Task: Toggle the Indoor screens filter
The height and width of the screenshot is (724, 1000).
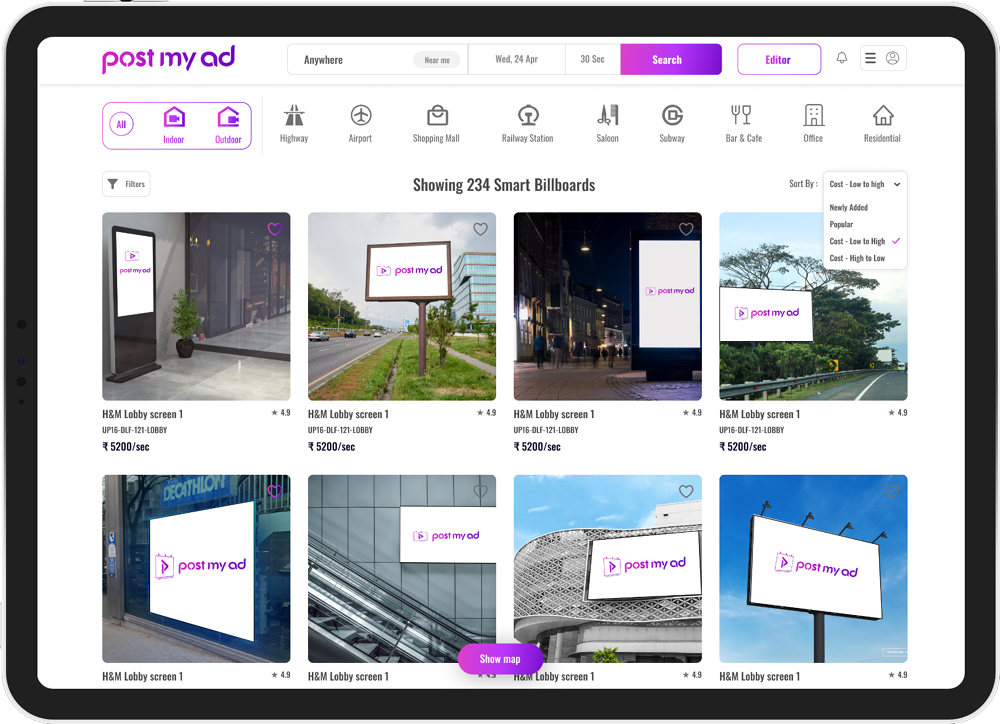Action: pos(173,126)
